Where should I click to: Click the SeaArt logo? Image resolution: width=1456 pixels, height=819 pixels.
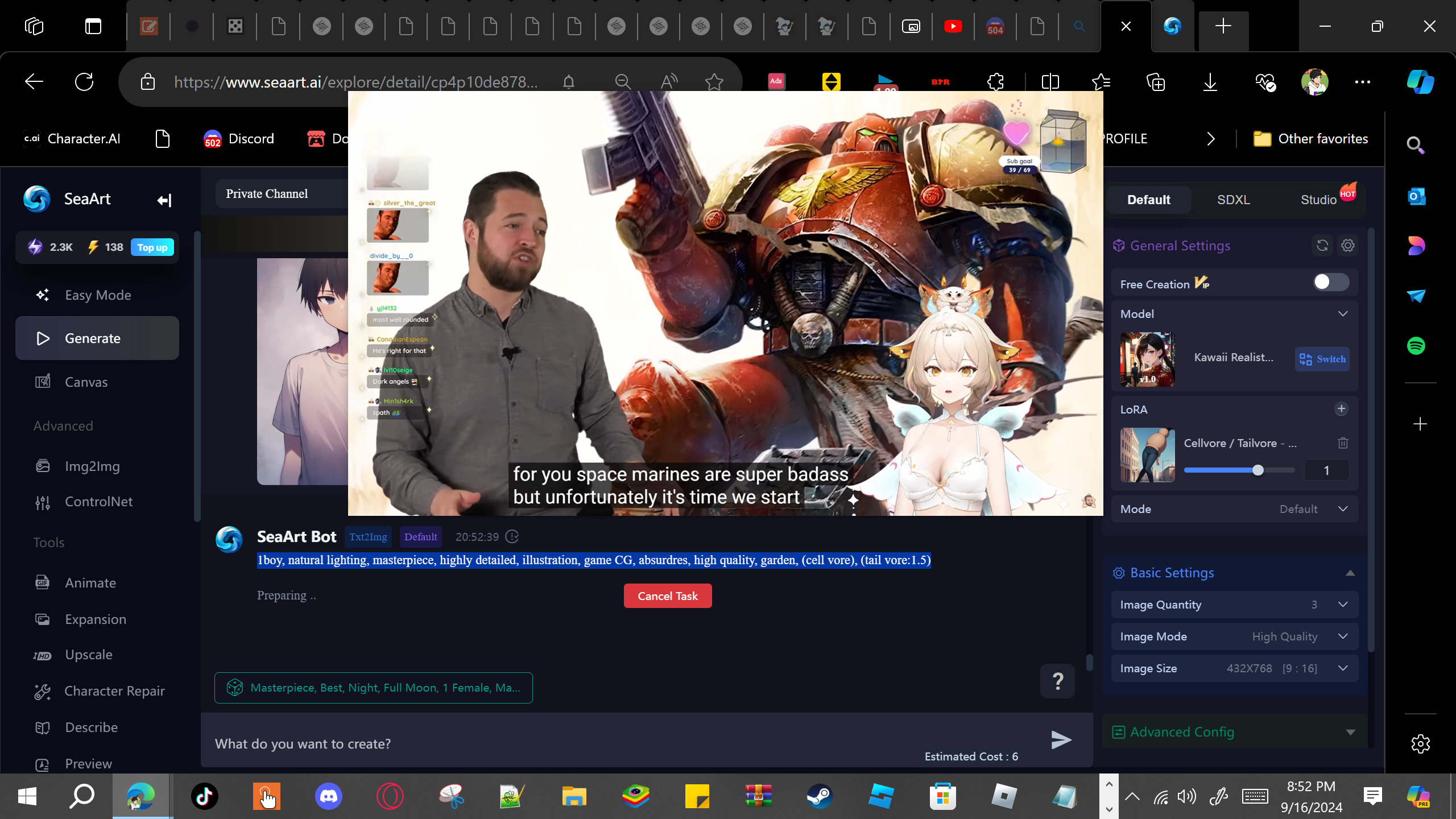coord(37,199)
